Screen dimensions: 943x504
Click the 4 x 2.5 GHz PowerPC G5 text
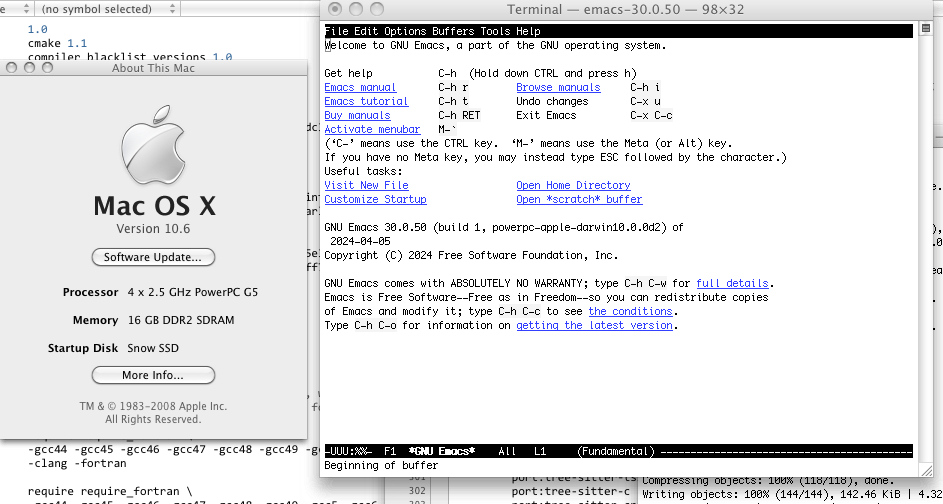click(193, 292)
